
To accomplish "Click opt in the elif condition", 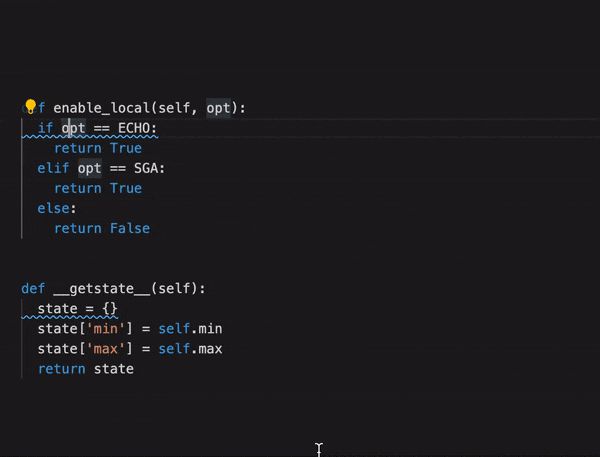I will tap(90, 168).
